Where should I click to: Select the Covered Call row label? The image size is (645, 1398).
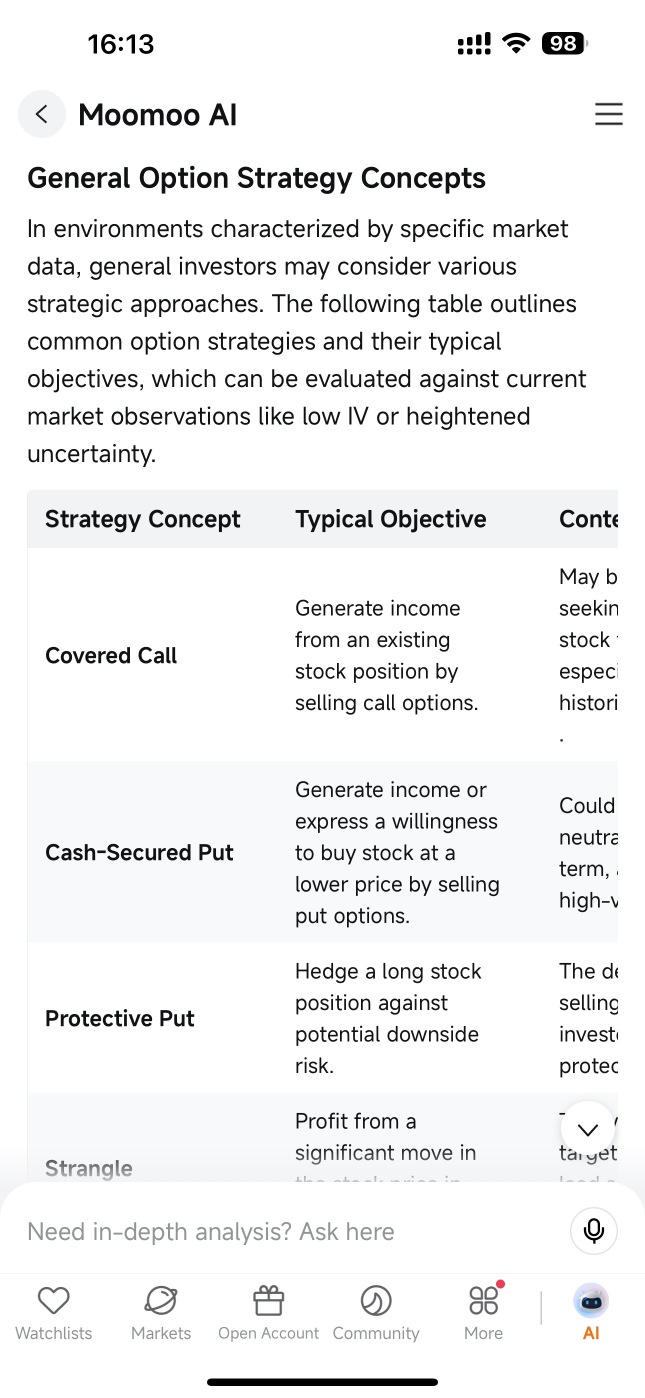[x=111, y=656]
